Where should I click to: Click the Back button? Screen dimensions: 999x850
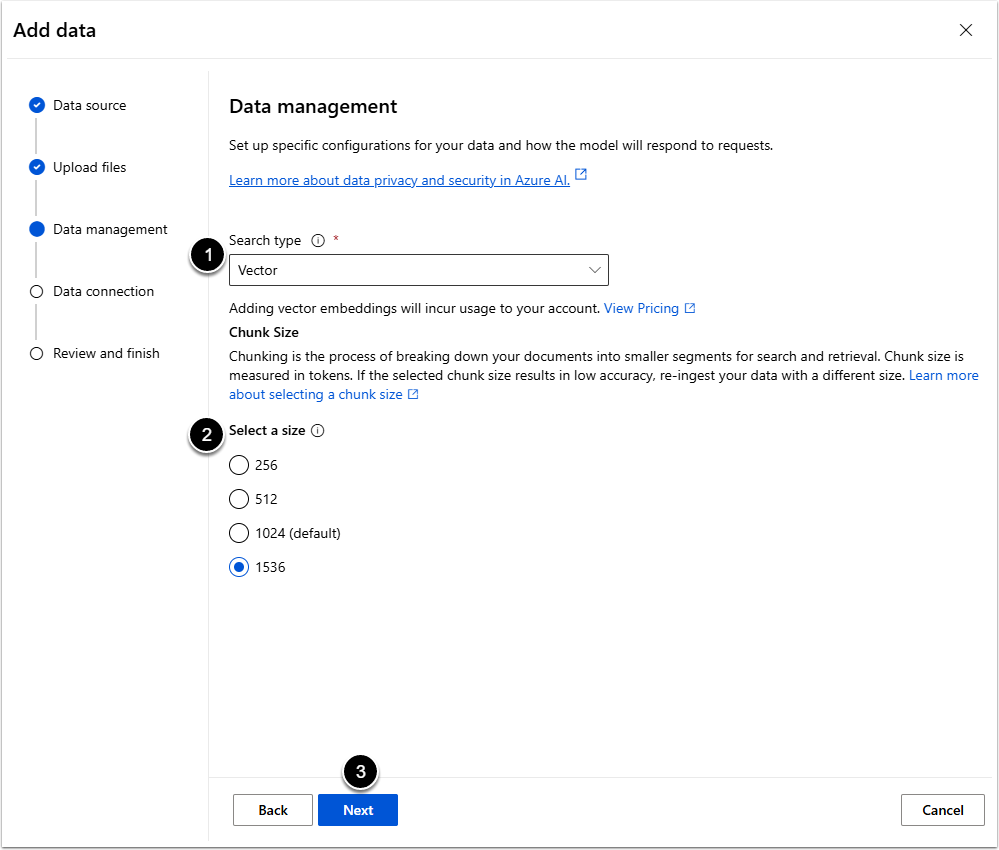click(x=272, y=810)
